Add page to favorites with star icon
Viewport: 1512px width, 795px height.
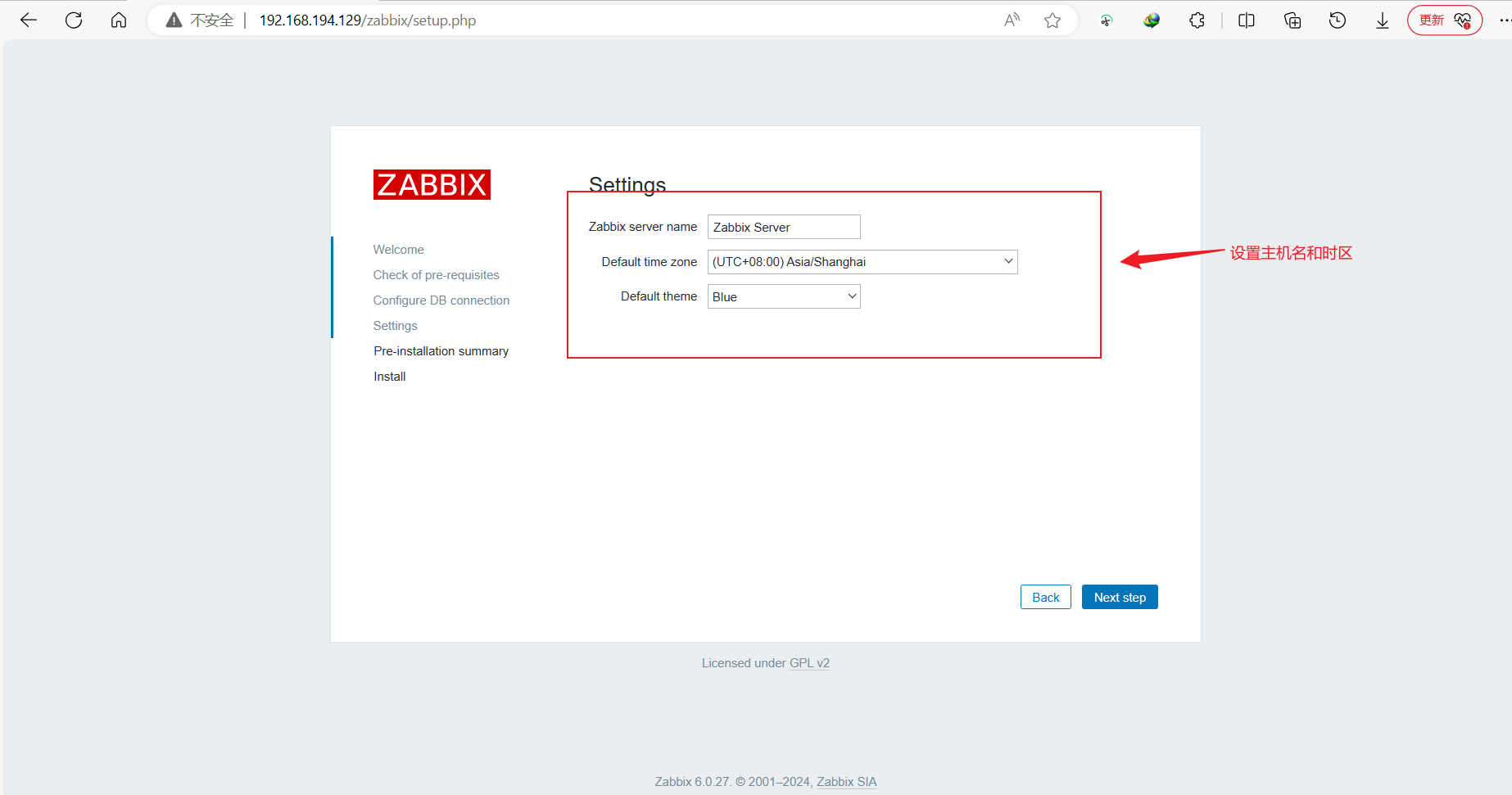(x=1053, y=20)
